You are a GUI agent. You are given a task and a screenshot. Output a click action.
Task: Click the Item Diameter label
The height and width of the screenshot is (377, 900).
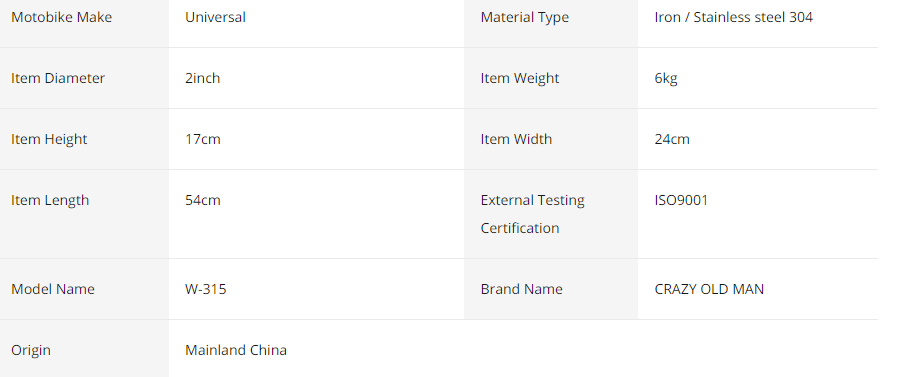(58, 78)
